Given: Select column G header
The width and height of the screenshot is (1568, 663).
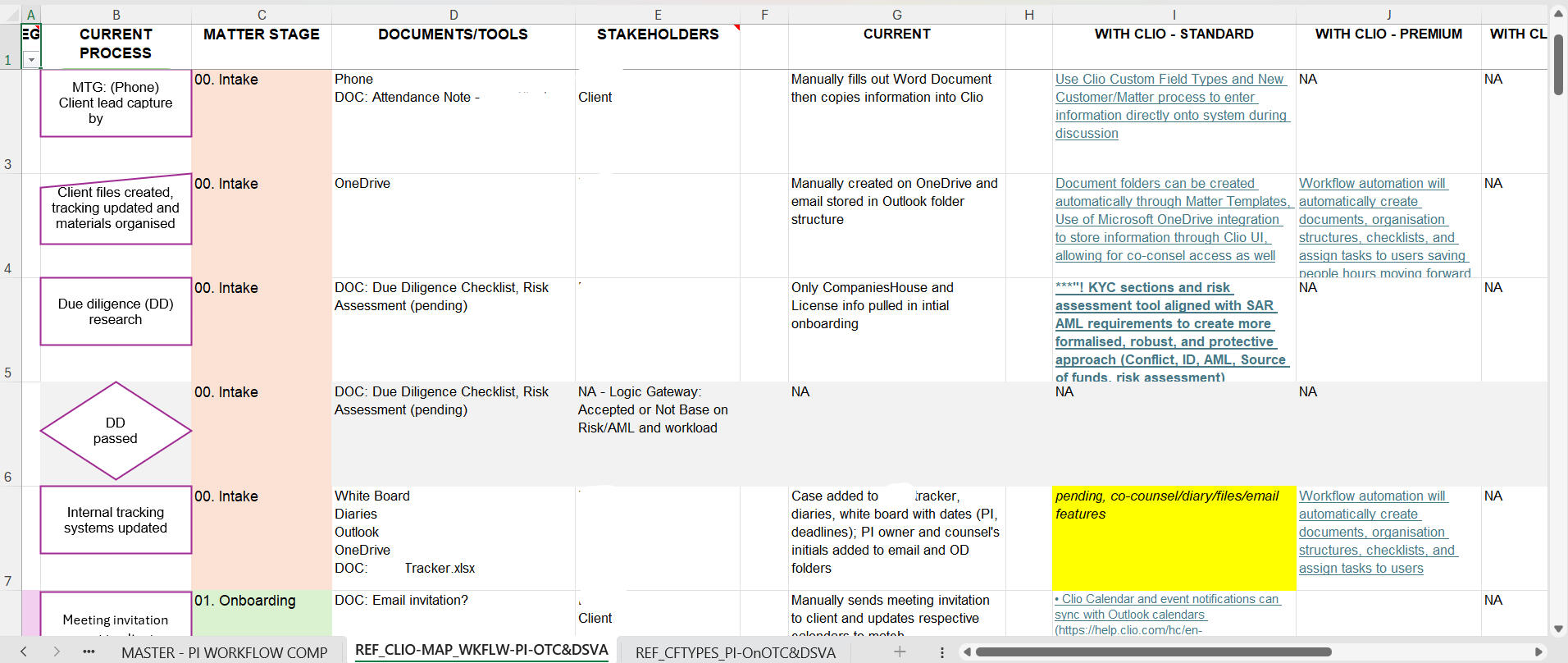Looking at the screenshot, I should coord(896,15).
